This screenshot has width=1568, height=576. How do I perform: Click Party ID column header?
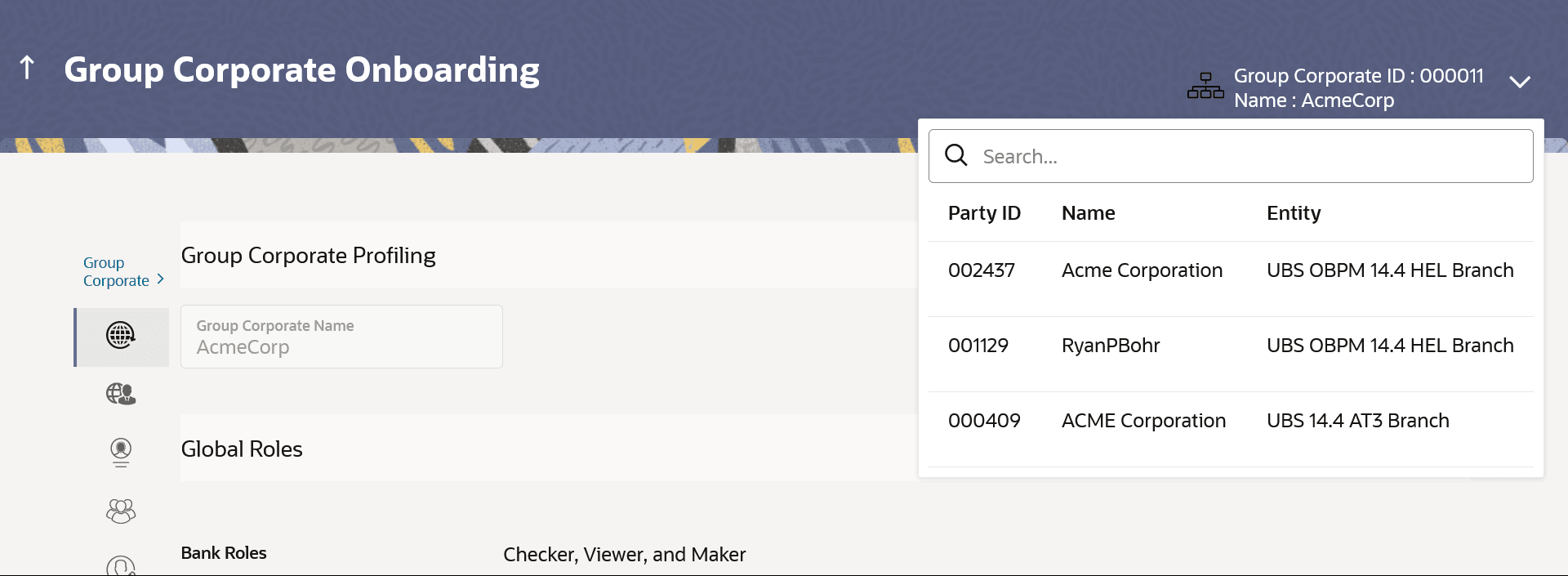click(984, 213)
